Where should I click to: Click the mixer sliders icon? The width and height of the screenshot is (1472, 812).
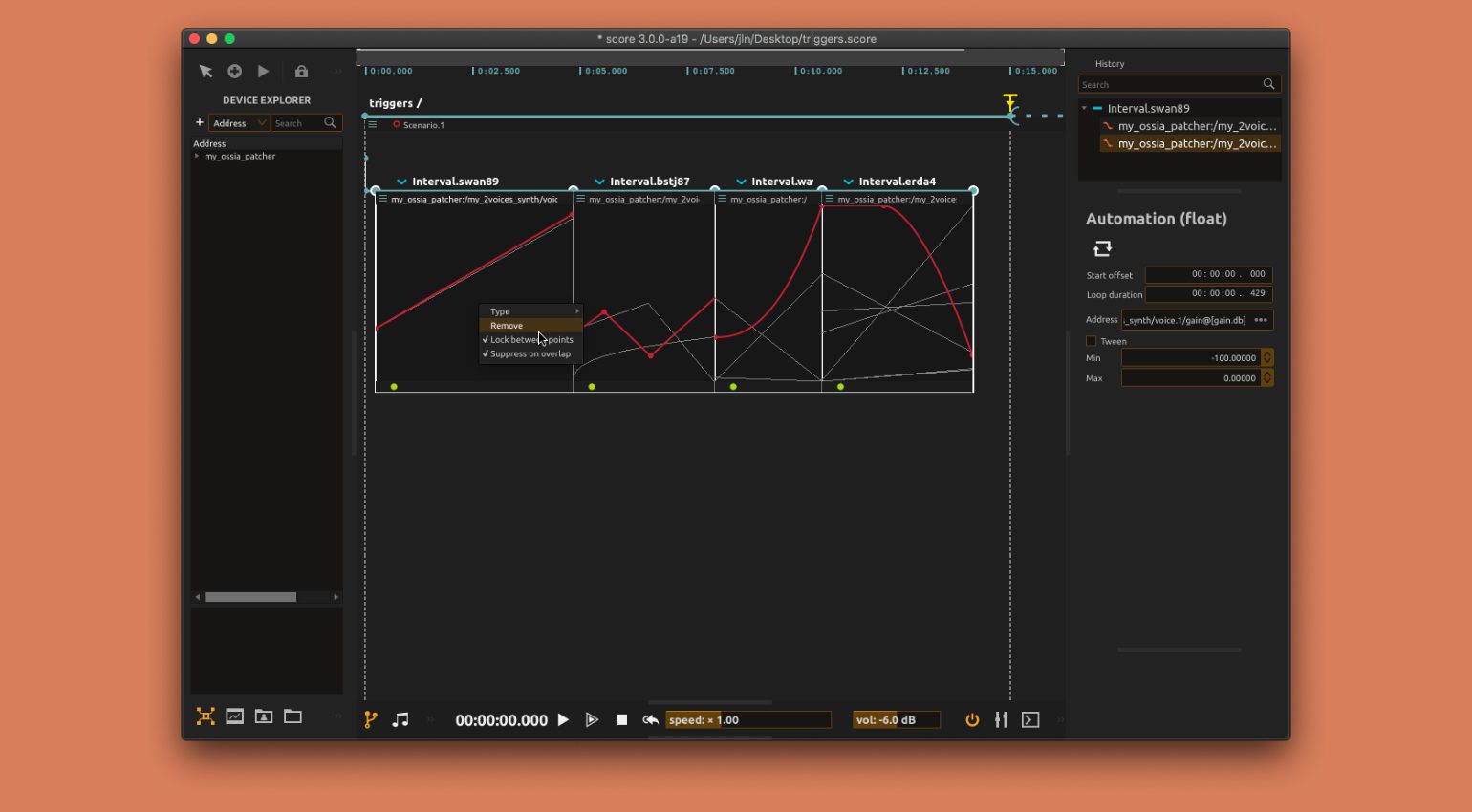[1001, 720]
